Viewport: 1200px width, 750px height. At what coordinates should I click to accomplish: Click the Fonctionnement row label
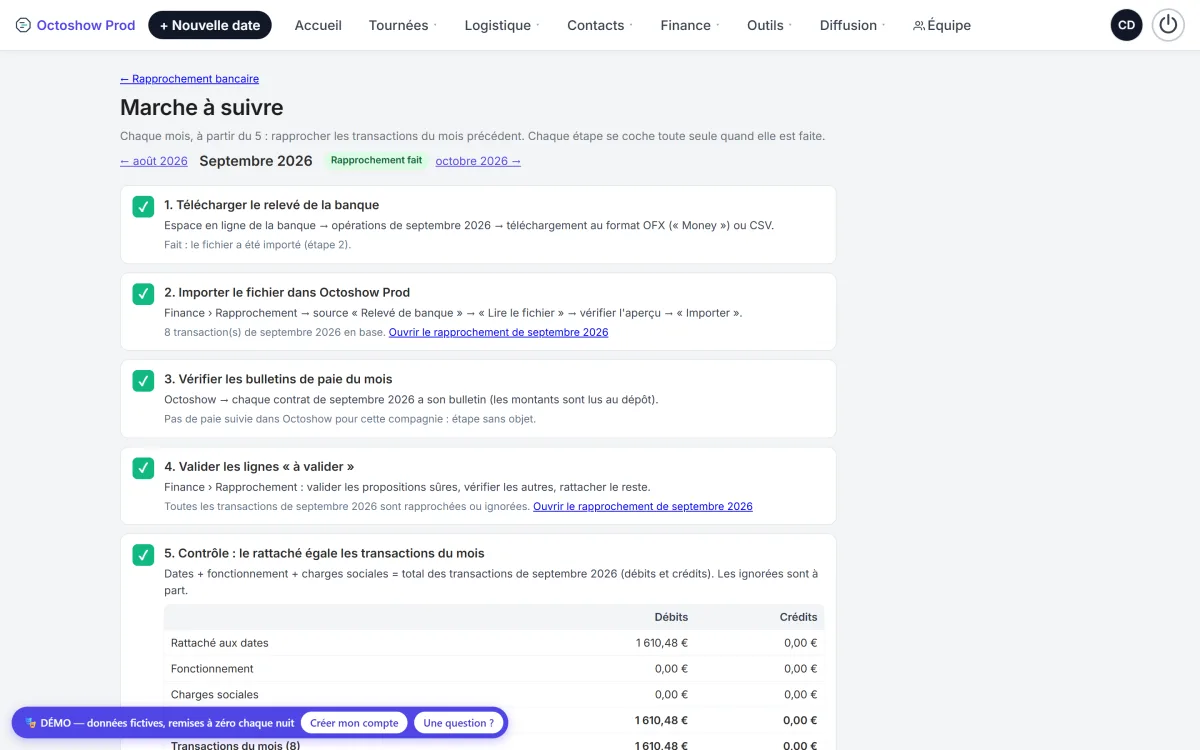pos(212,669)
